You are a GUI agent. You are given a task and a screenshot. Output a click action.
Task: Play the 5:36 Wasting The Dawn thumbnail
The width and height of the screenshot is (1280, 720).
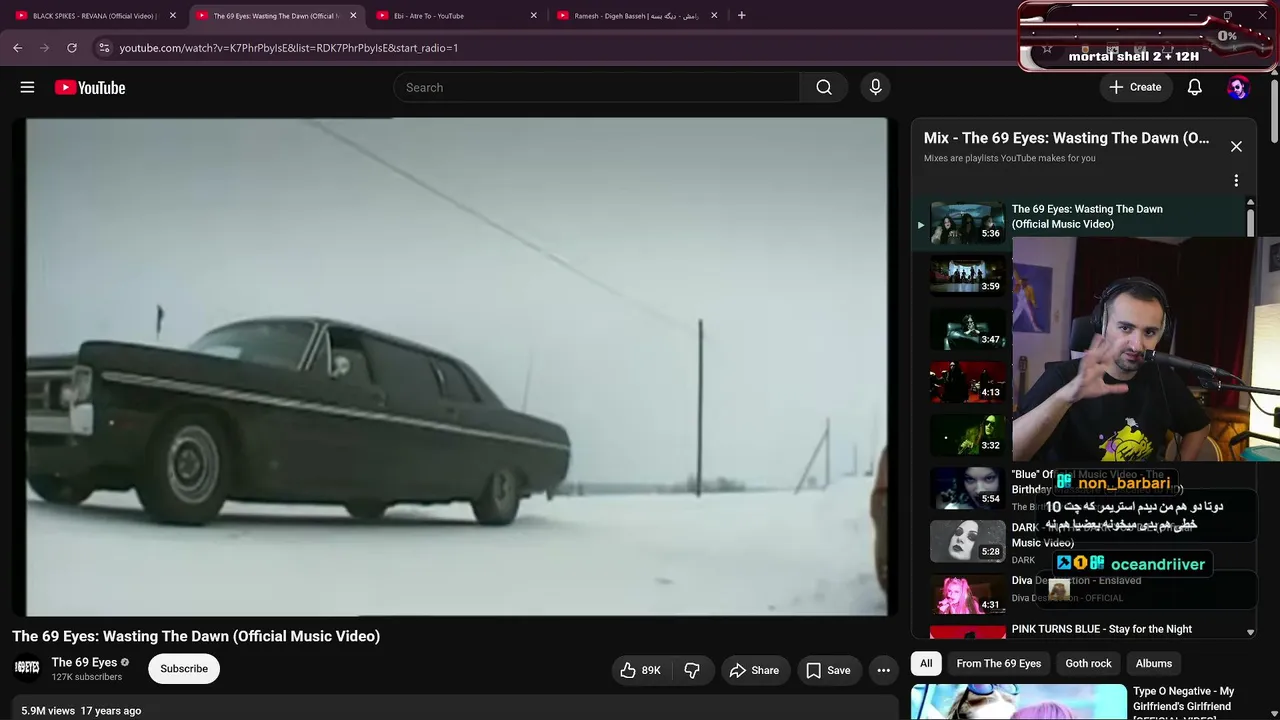(x=967, y=224)
